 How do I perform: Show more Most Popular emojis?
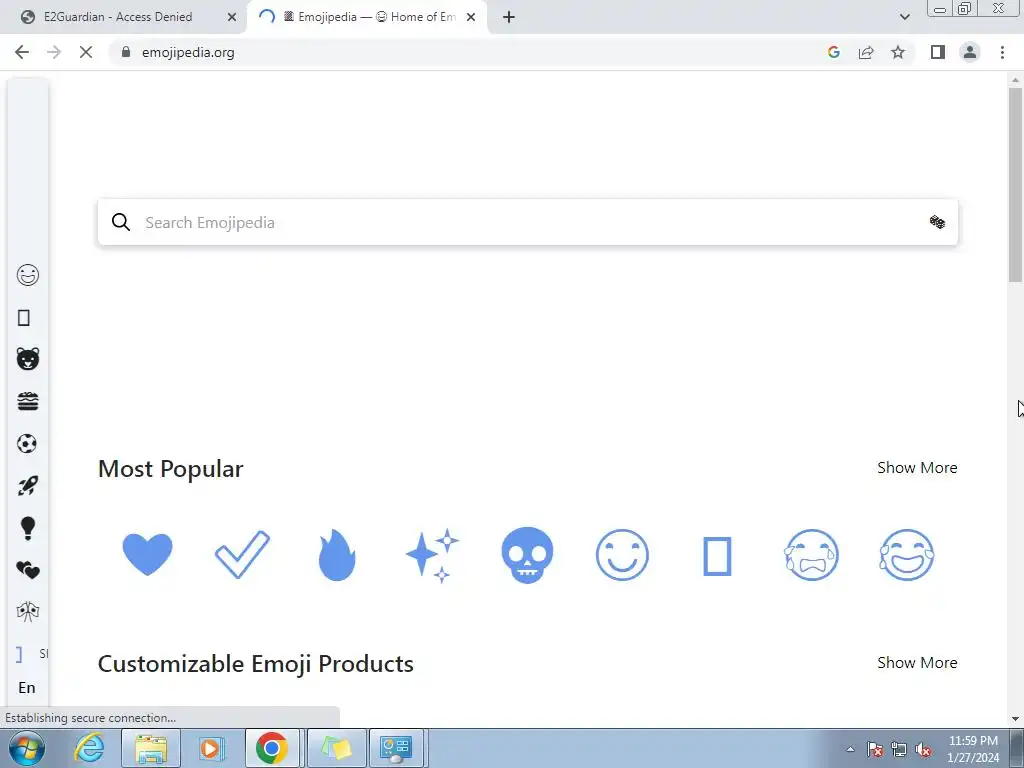[917, 468]
